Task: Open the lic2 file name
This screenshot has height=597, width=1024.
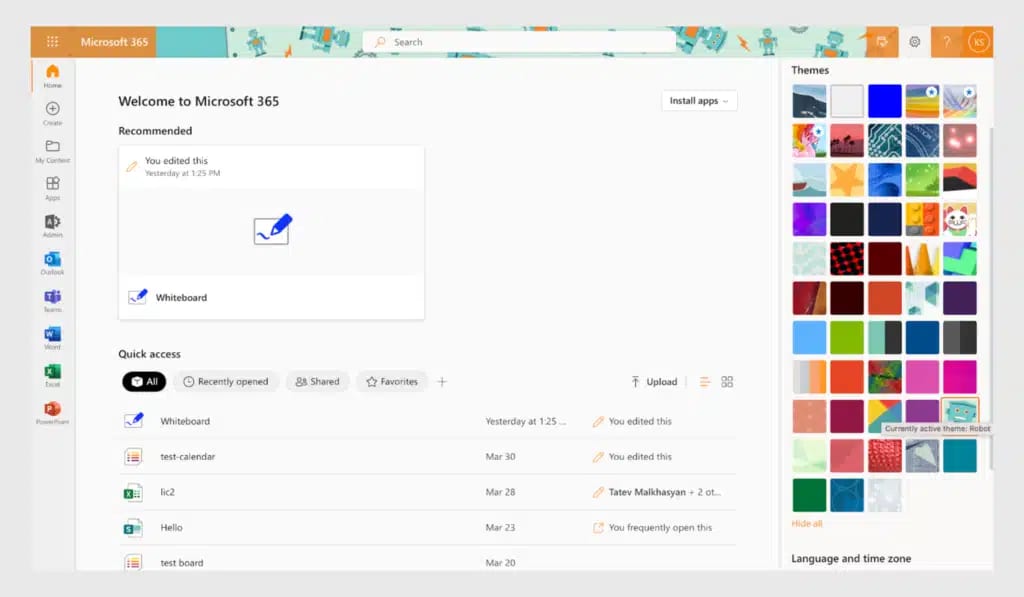Action: pos(167,492)
